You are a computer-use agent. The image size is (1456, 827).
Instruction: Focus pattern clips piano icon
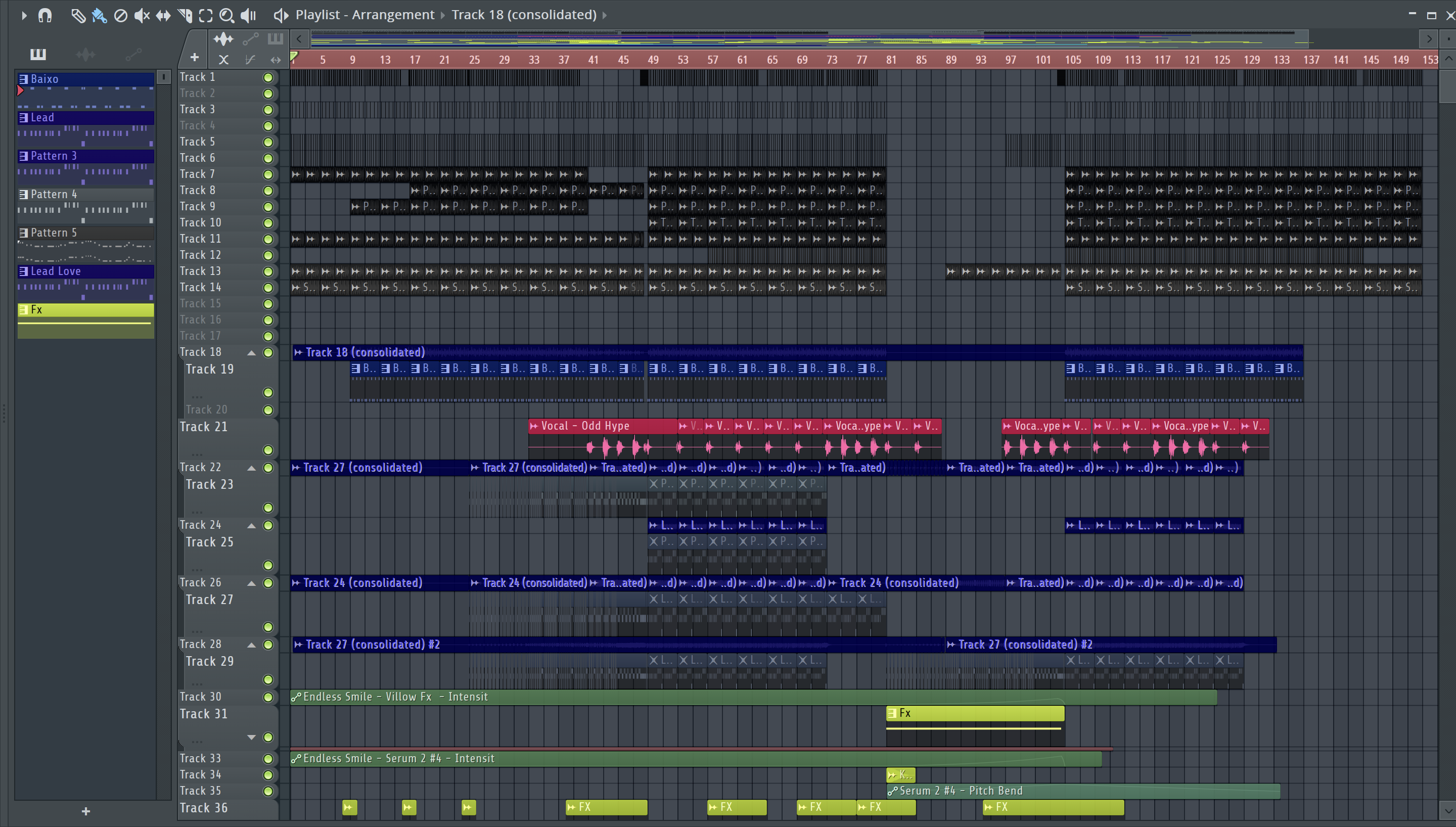click(276, 38)
